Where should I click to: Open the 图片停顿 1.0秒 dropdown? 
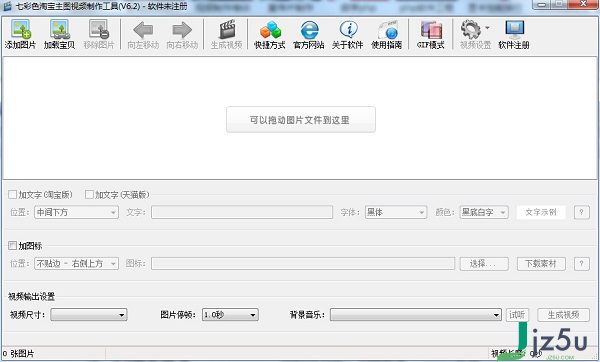(x=230, y=315)
